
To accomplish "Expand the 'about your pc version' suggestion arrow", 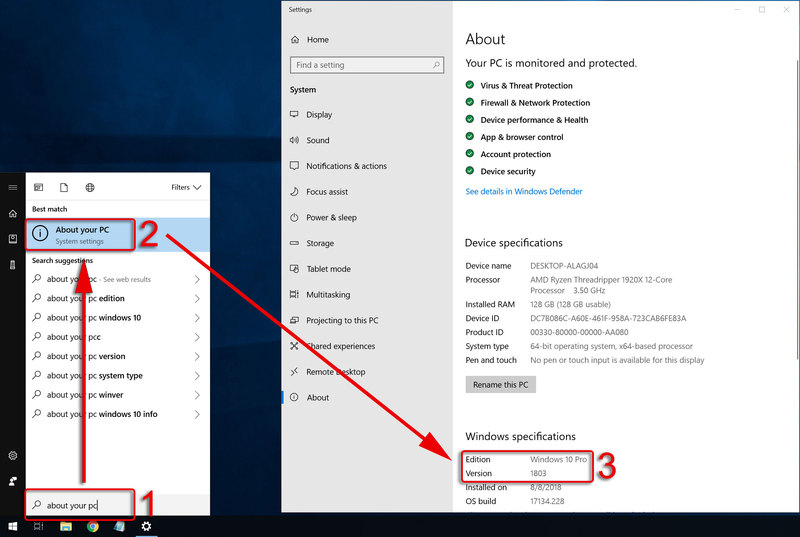I will point(197,356).
